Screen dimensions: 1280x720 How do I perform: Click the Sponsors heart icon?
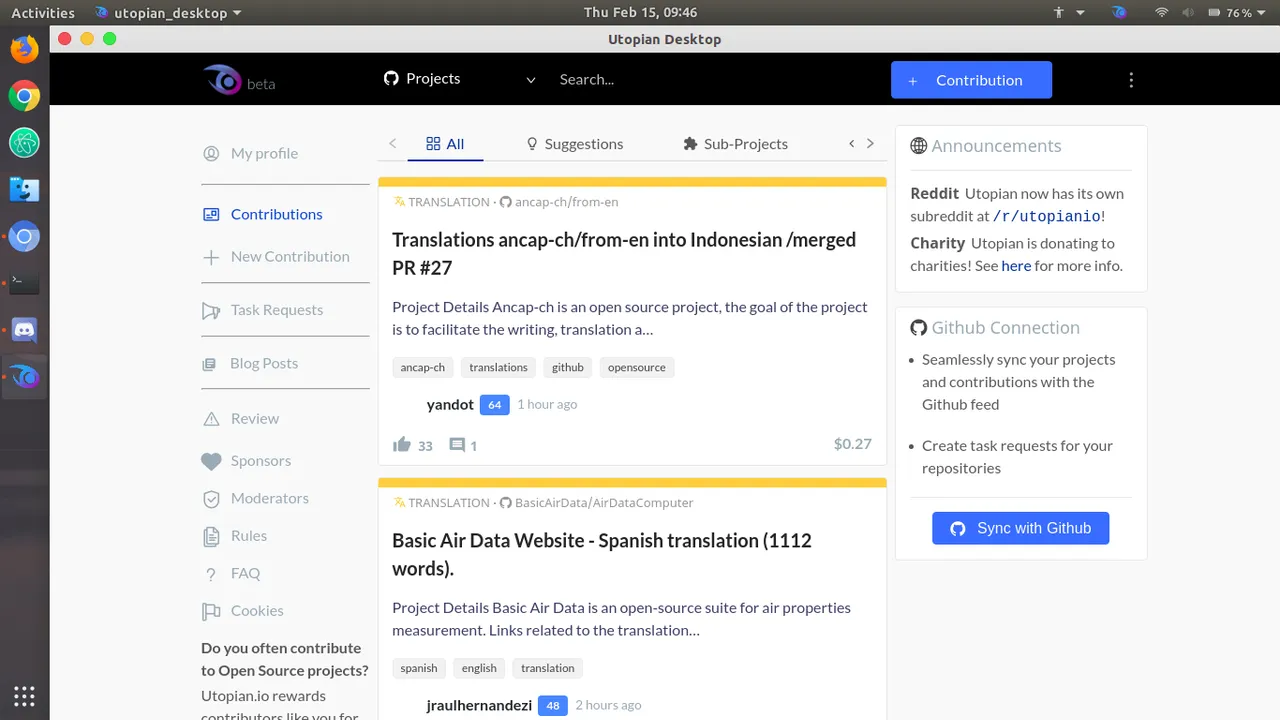(x=211, y=461)
